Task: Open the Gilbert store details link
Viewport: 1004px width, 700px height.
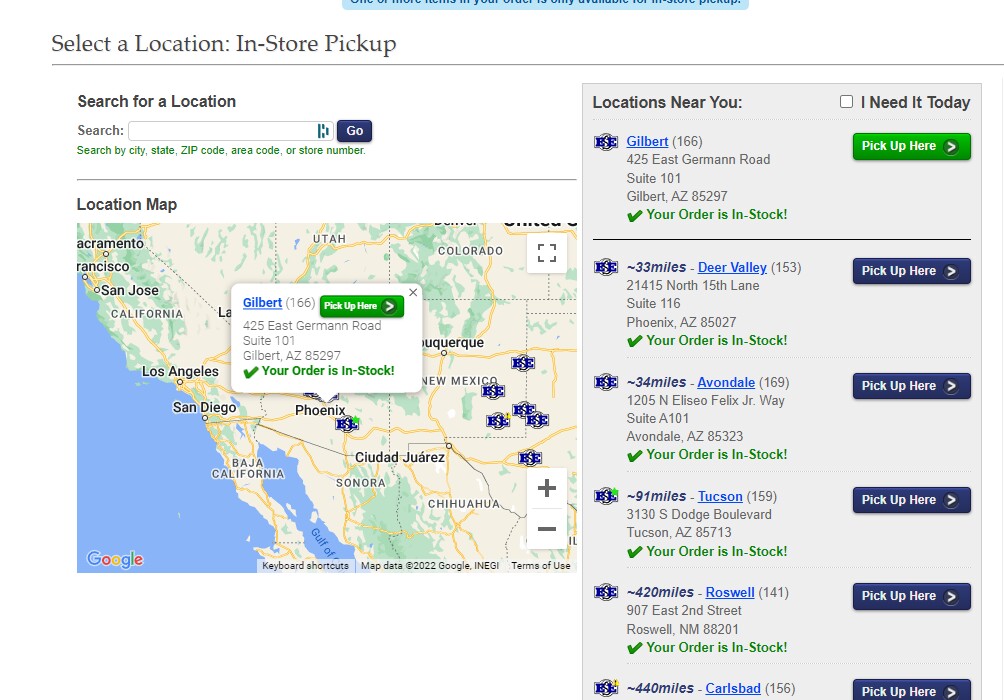Action: pyautogui.click(x=647, y=141)
